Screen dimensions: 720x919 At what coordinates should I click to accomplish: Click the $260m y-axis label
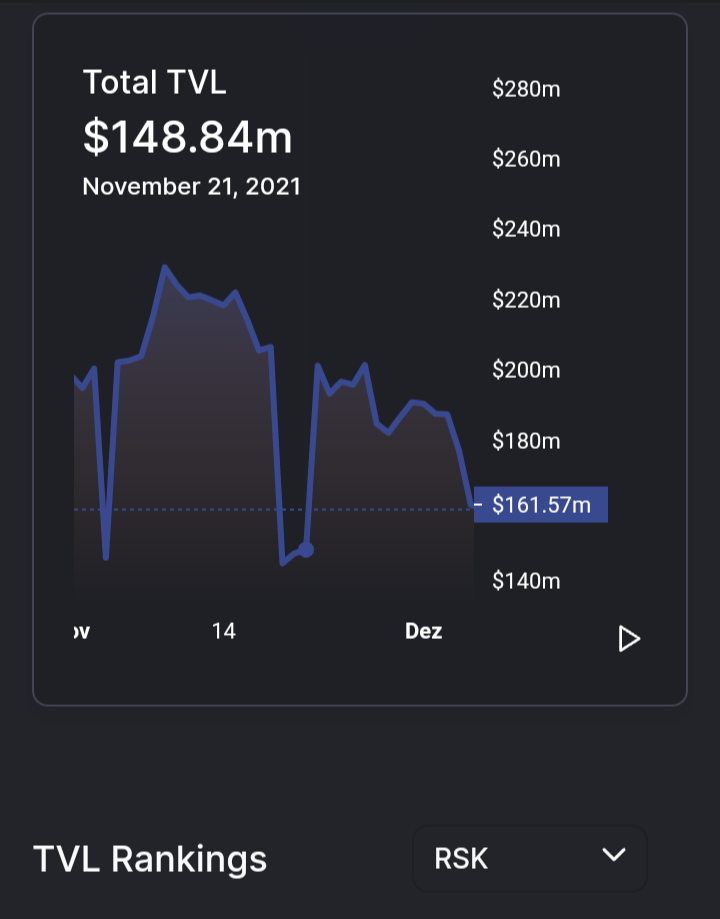[526, 159]
